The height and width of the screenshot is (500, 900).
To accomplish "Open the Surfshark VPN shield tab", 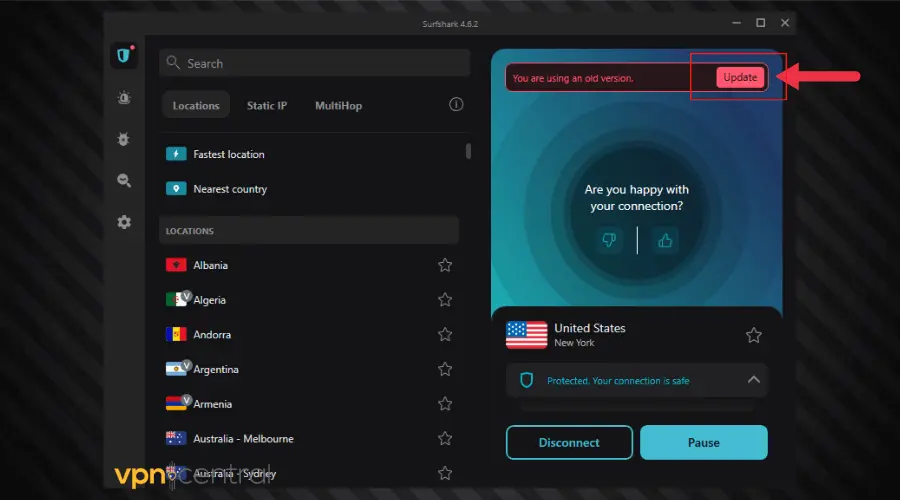I will coord(123,55).
